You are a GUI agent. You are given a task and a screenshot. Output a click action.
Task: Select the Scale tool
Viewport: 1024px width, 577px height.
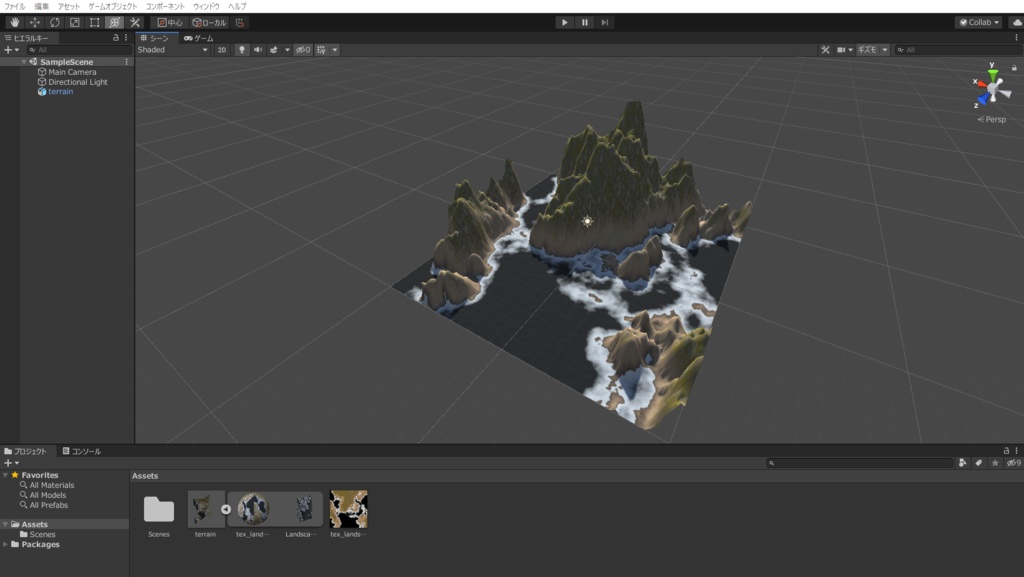click(75, 21)
